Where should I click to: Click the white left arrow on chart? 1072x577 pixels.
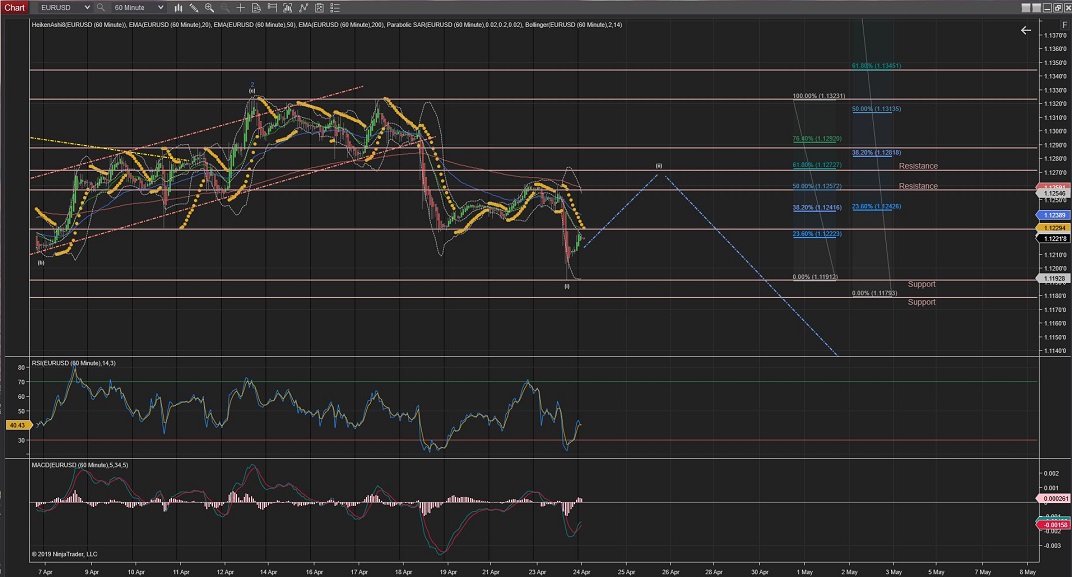[1026, 30]
